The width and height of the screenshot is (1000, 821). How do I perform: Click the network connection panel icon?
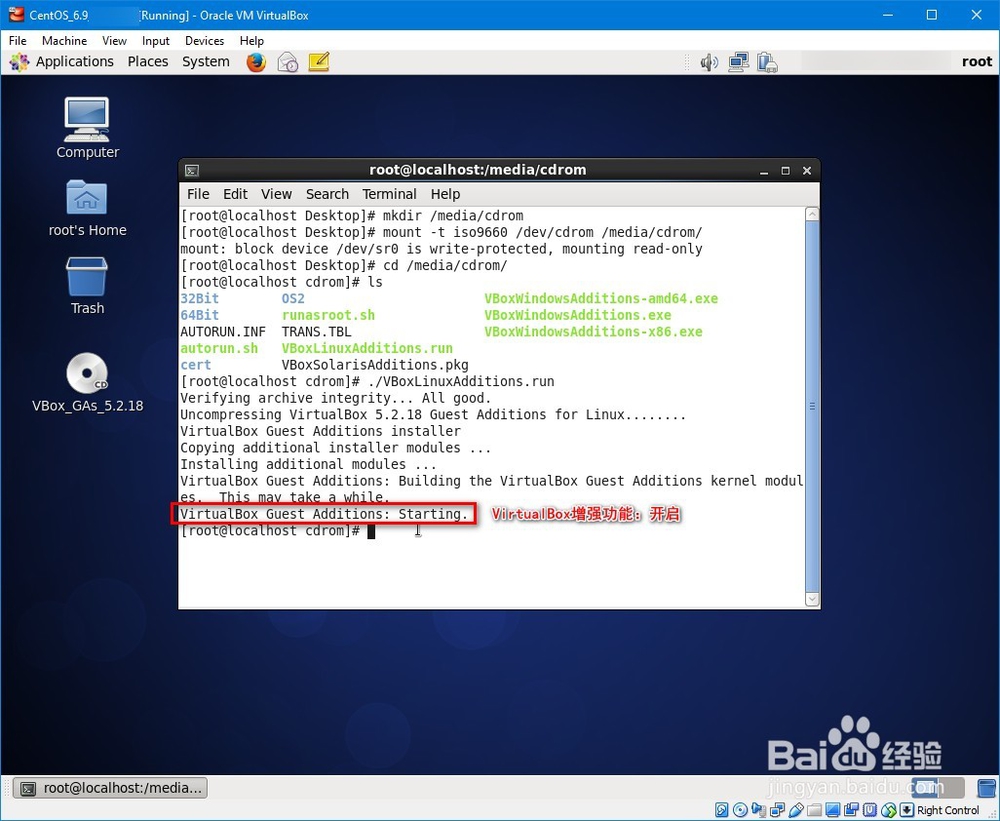[739, 62]
